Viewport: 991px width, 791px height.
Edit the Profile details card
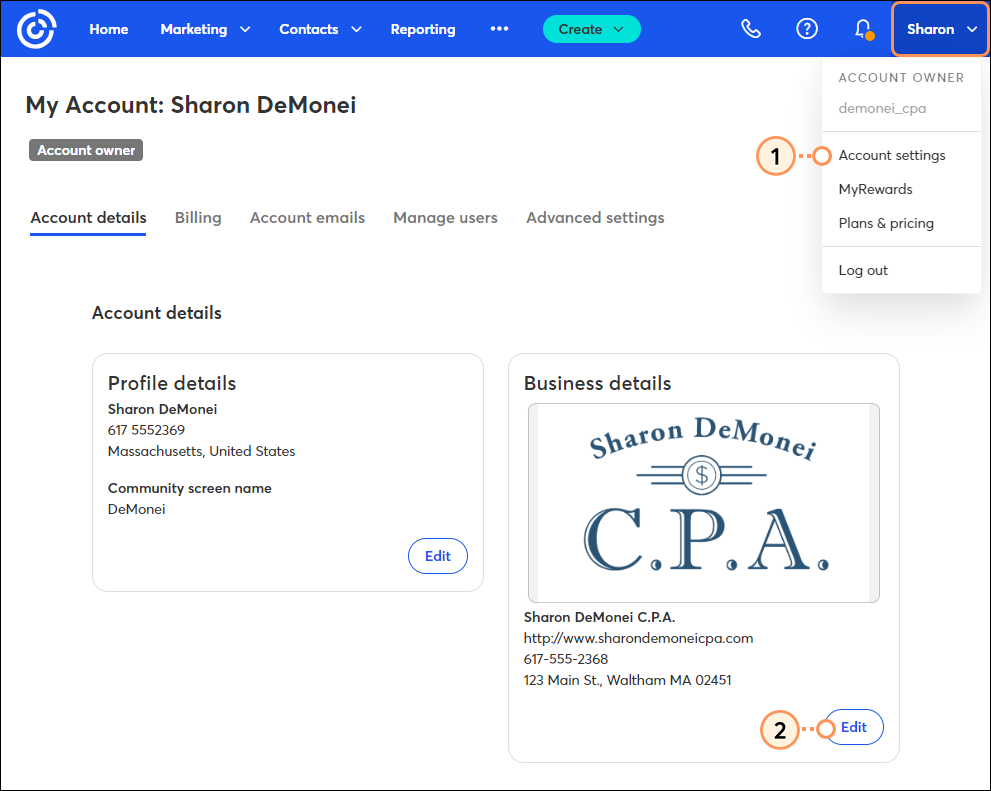coord(438,556)
